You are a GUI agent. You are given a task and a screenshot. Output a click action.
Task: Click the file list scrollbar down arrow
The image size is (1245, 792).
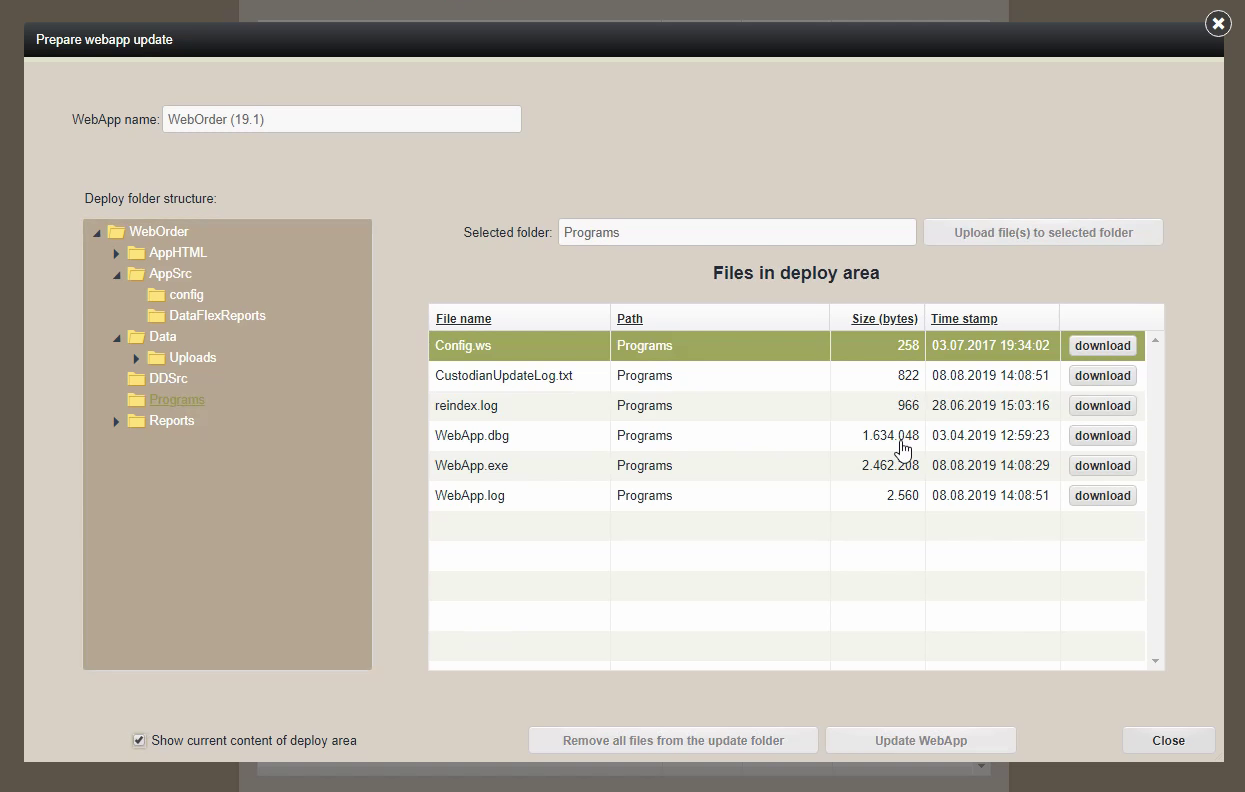[1155, 661]
